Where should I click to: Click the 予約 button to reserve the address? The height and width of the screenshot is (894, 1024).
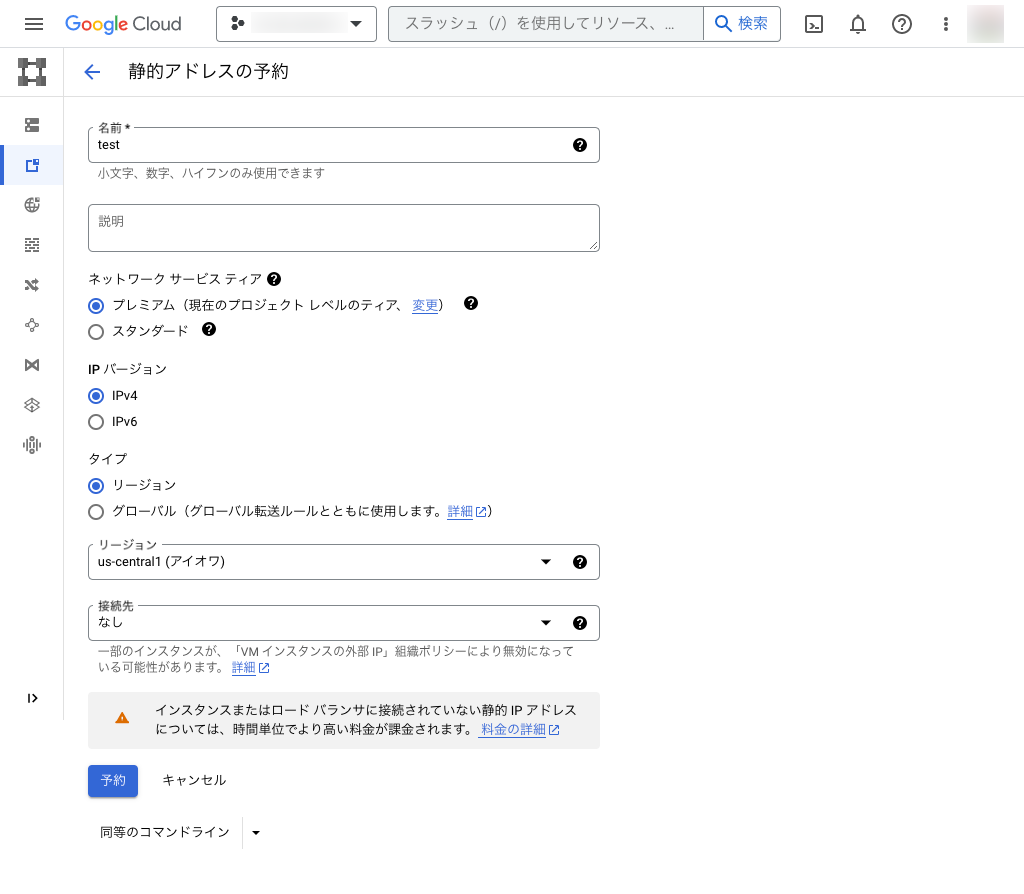(x=113, y=781)
